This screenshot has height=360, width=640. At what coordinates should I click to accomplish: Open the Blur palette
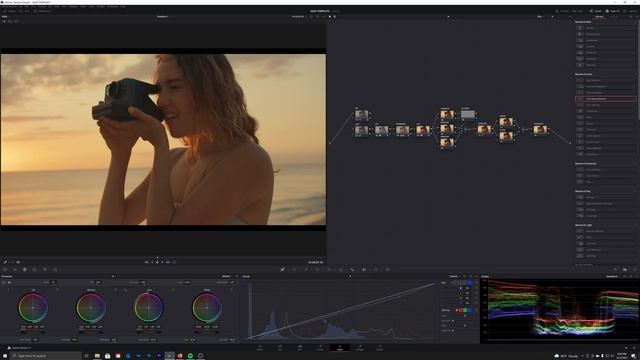tap(352, 269)
